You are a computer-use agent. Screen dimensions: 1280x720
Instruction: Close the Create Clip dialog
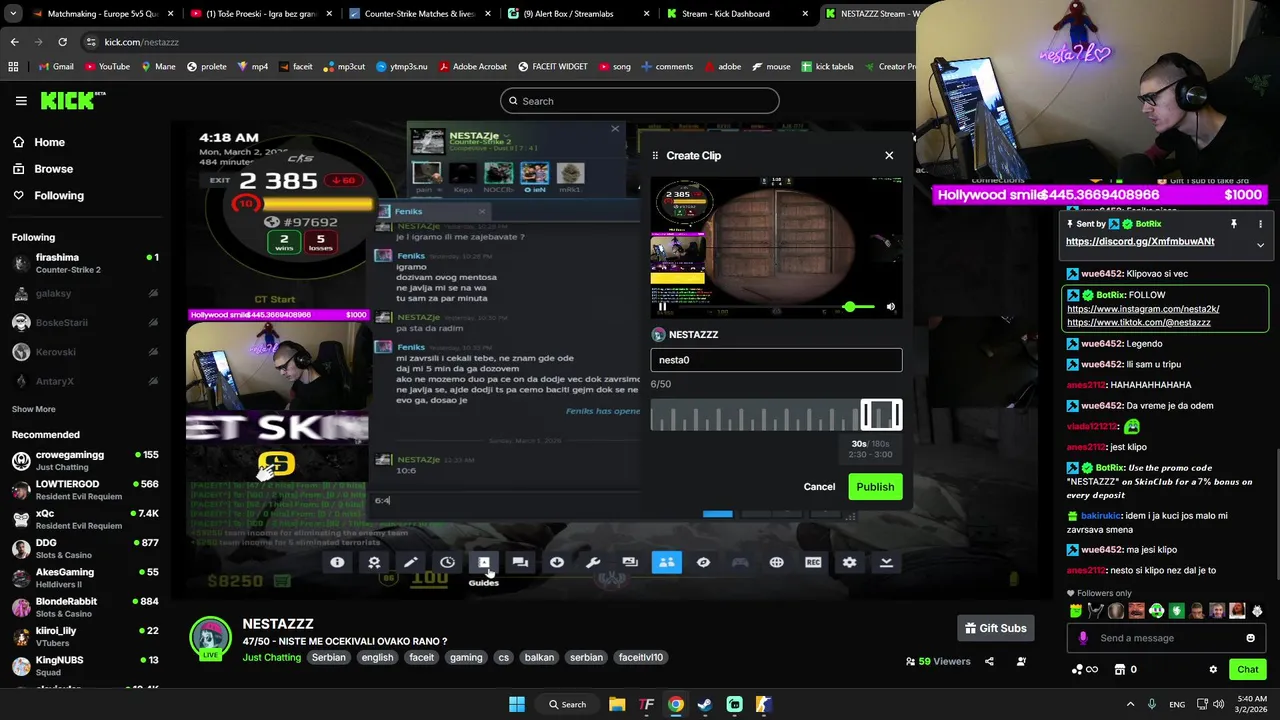pyautogui.click(x=889, y=155)
